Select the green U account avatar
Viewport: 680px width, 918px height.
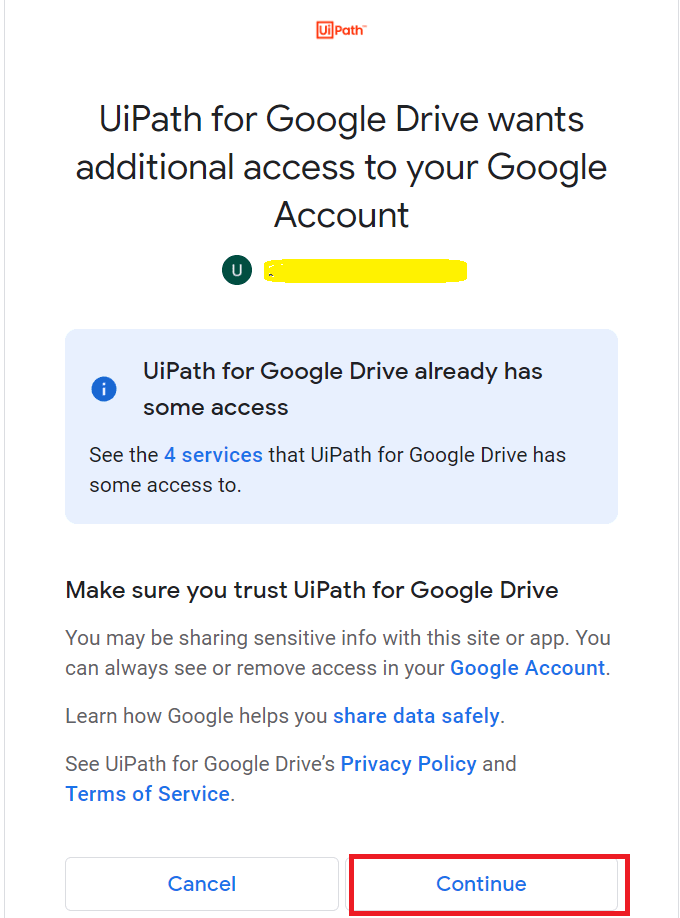pyautogui.click(x=237, y=270)
